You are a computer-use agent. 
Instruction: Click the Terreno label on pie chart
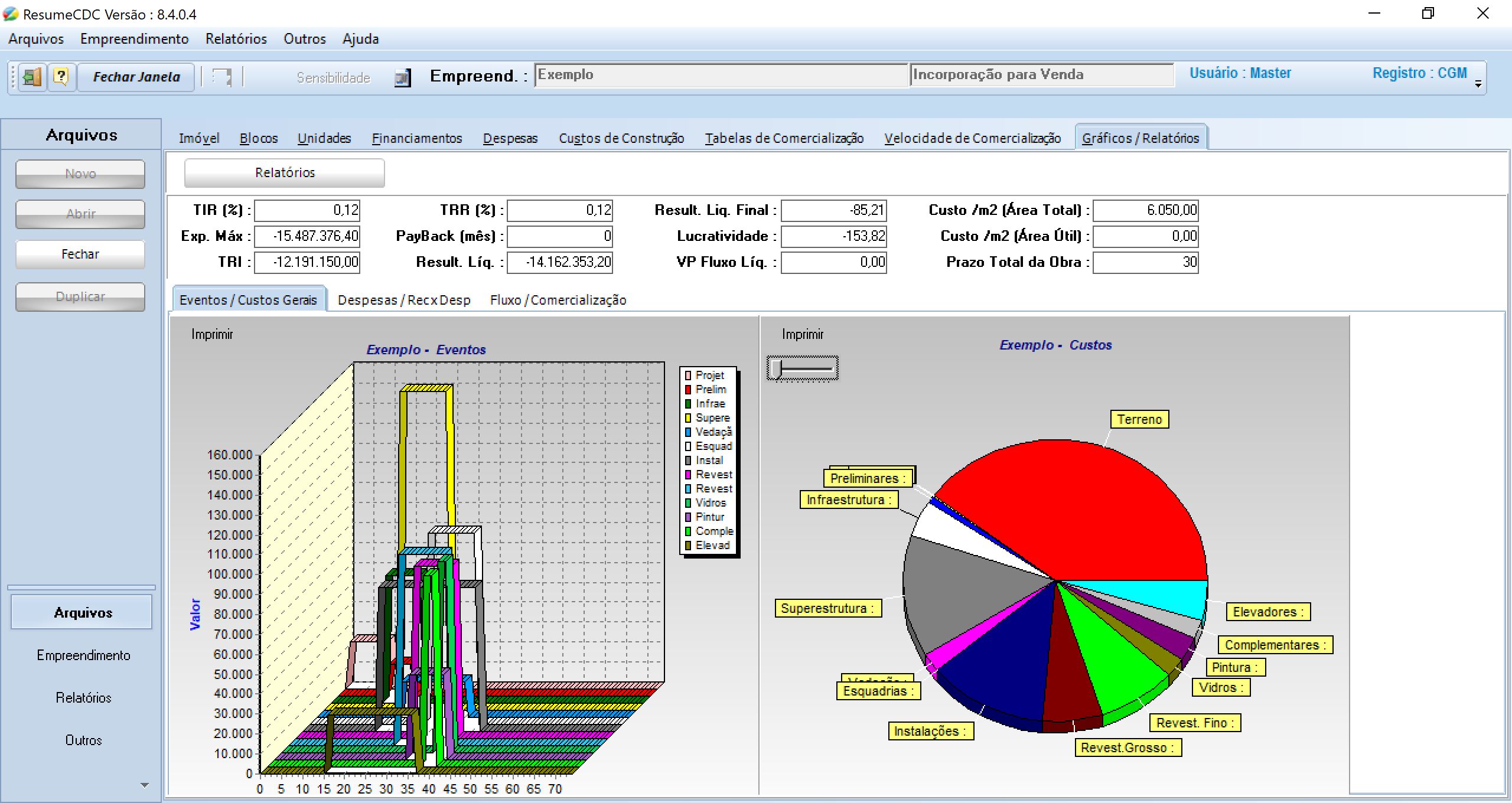tap(1139, 419)
